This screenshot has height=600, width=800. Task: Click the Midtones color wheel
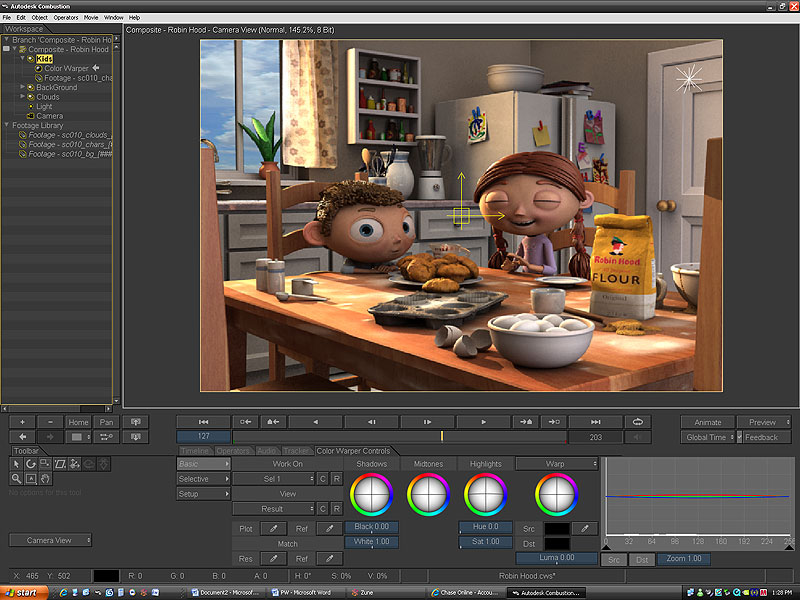[x=428, y=494]
